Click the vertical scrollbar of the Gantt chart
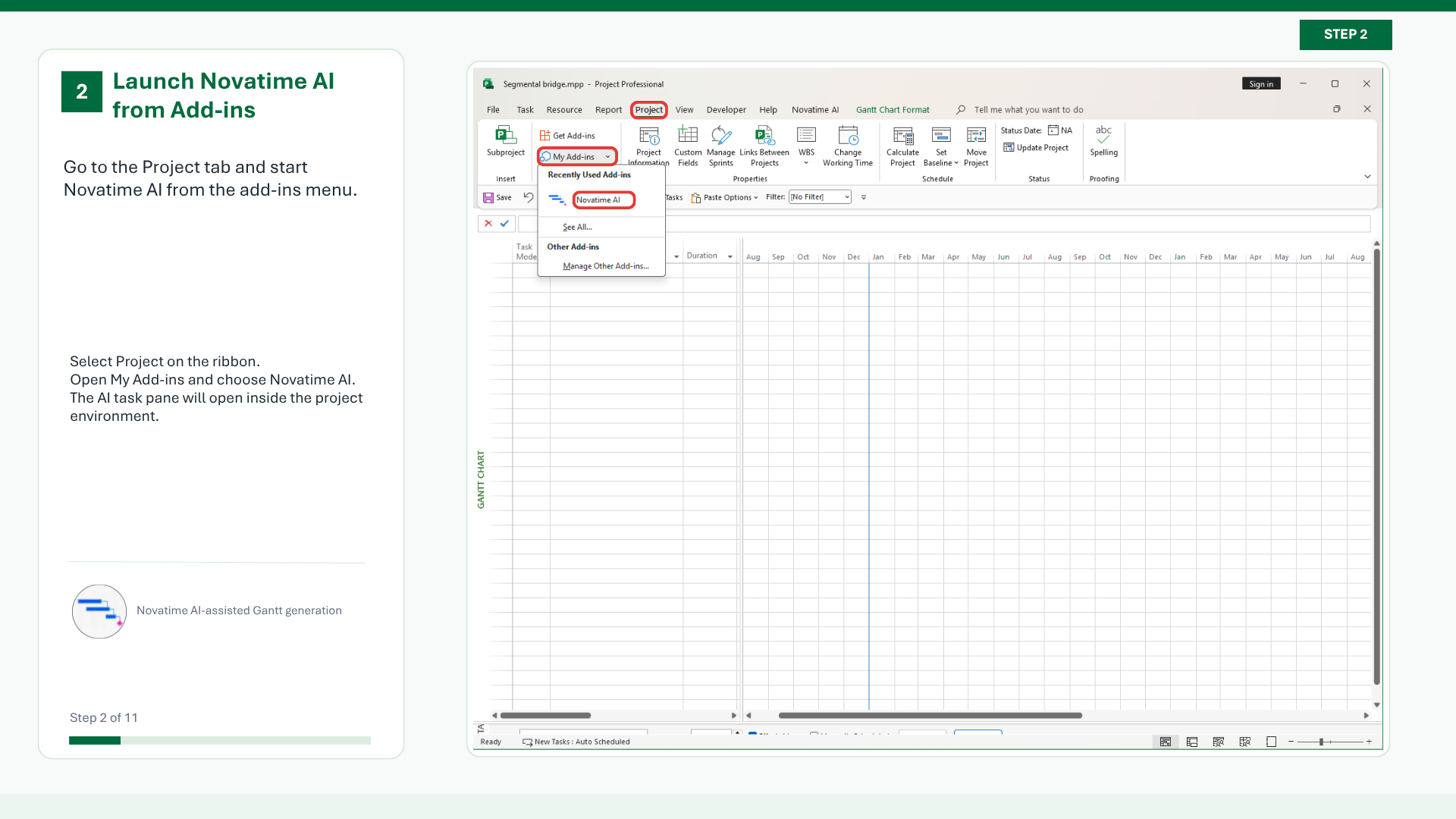This screenshot has width=1456, height=819. pyautogui.click(x=1376, y=466)
